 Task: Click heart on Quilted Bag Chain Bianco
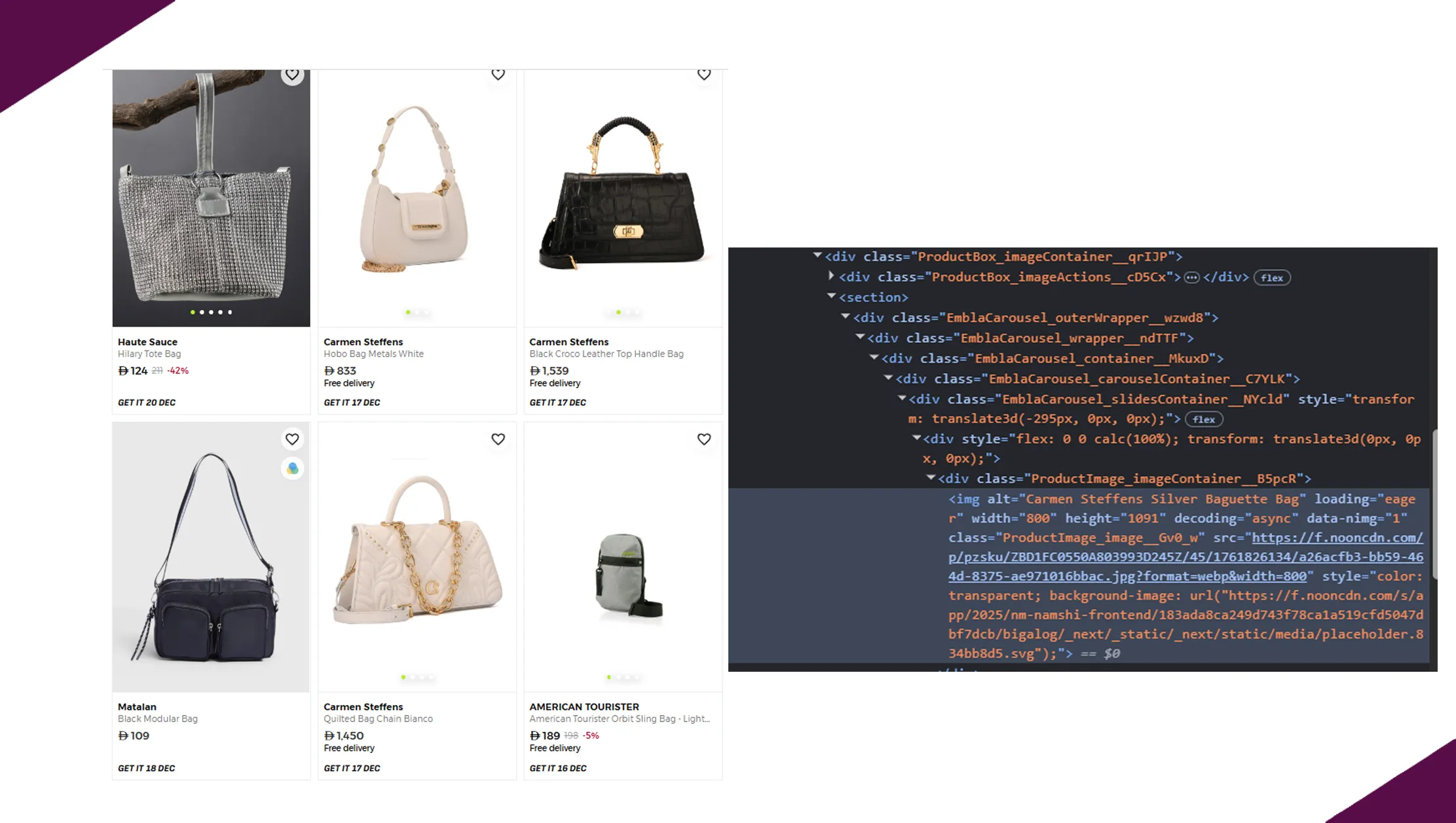tap(498, 439)
